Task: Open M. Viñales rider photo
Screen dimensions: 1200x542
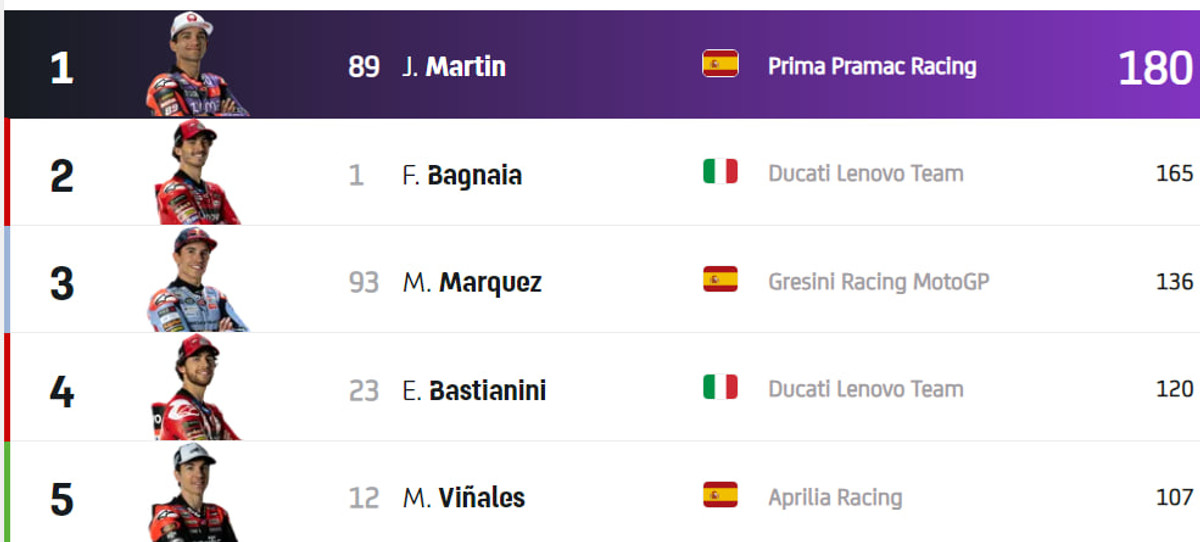Action: click(x=194, y=495)
